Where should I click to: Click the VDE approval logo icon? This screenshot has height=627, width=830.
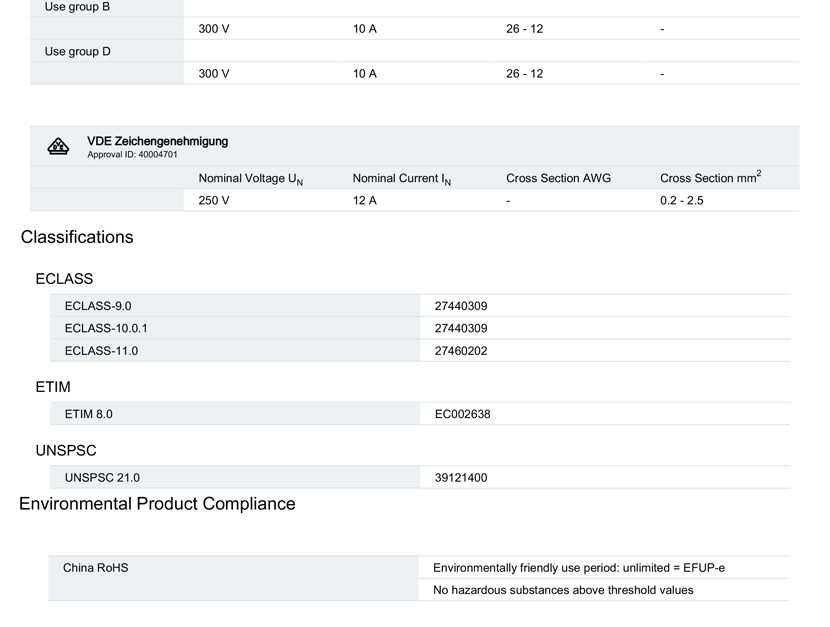tap(58, 147)
